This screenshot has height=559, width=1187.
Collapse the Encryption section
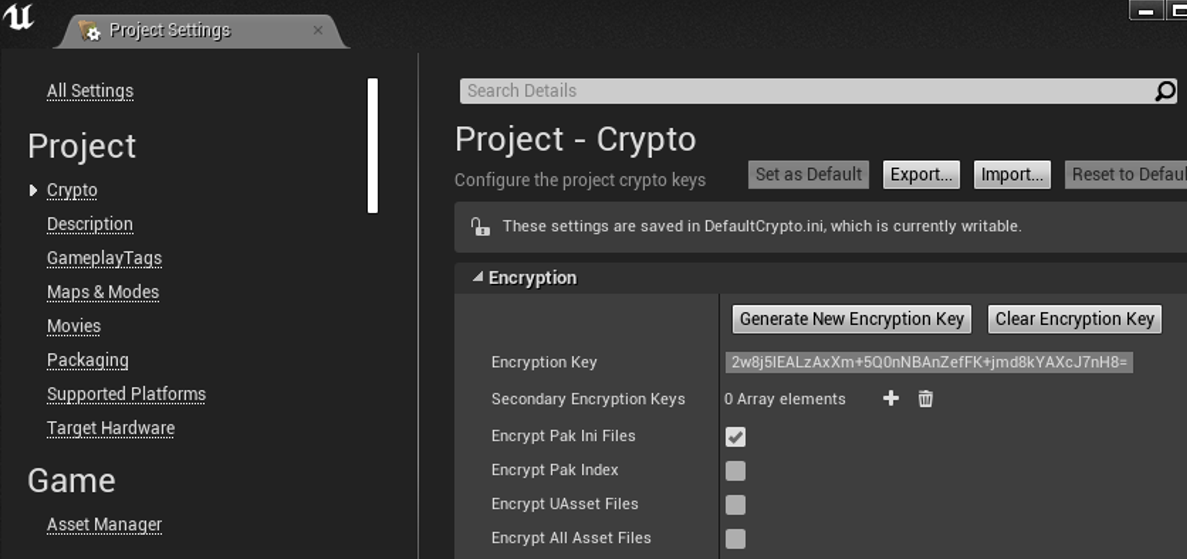(478, 277)
